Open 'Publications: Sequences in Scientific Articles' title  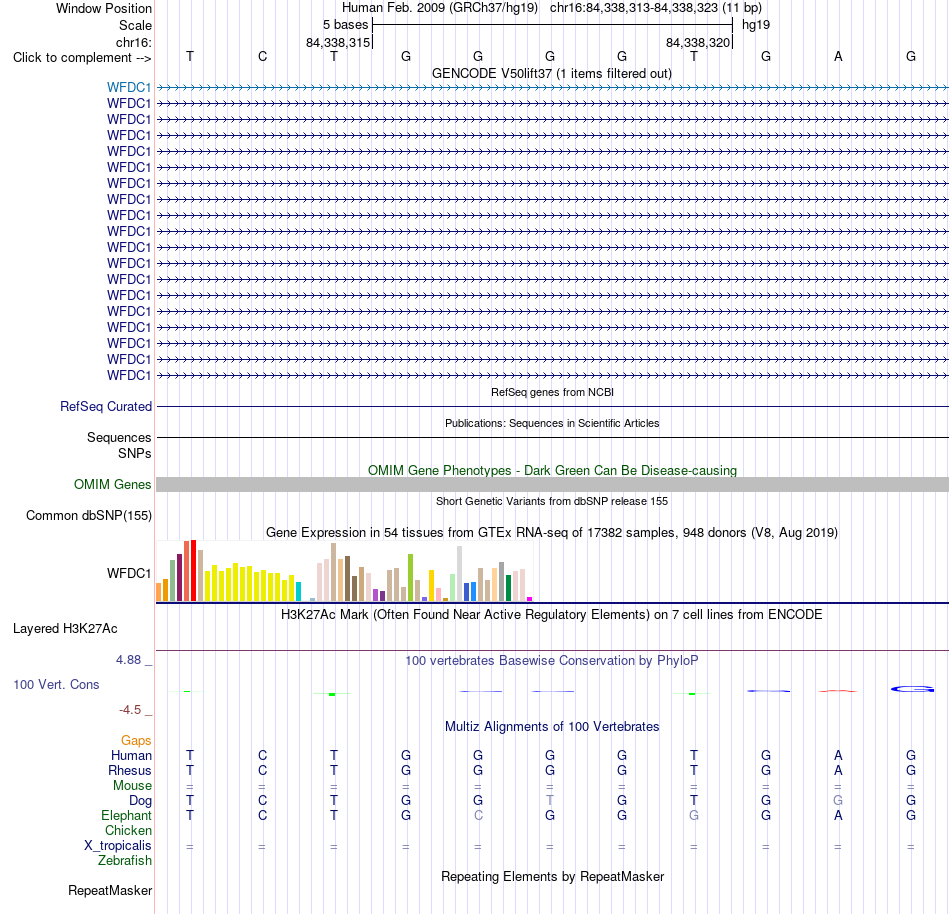point(552,423)
